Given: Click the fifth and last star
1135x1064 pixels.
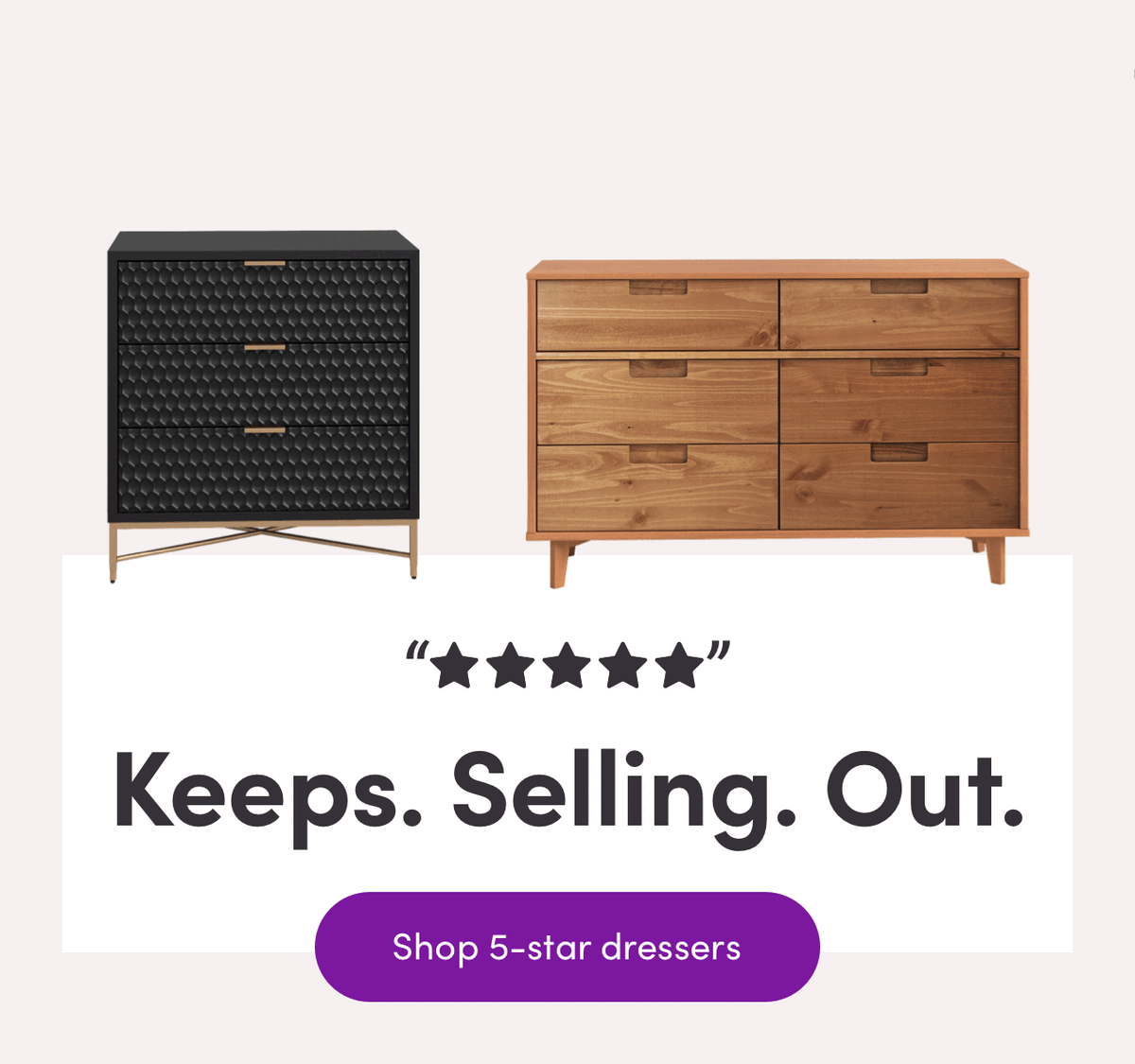Looking at the screenshot, I should coord(679,666).
